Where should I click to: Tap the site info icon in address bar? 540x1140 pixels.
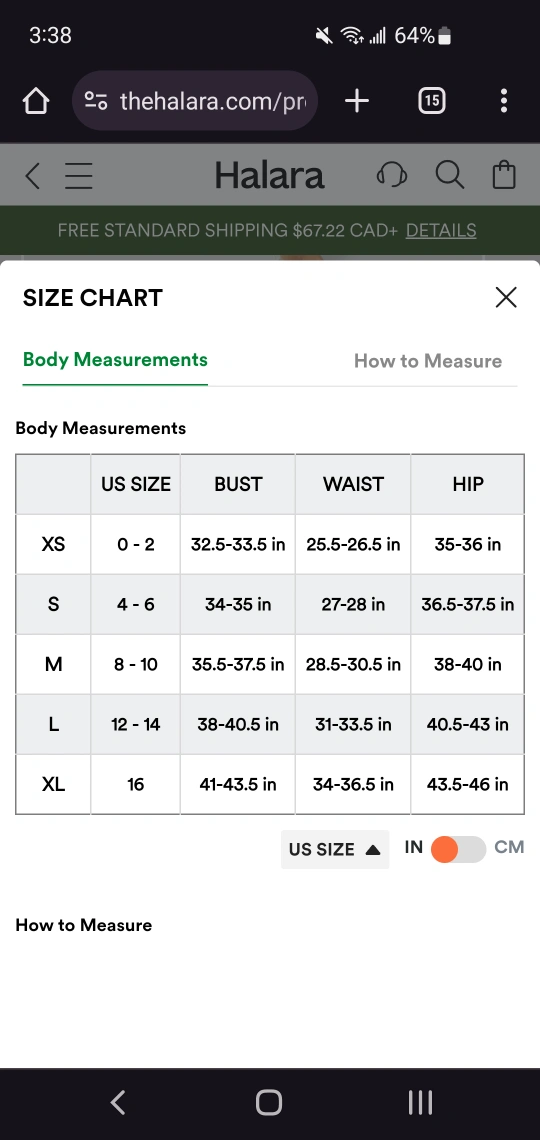[96, 101]
